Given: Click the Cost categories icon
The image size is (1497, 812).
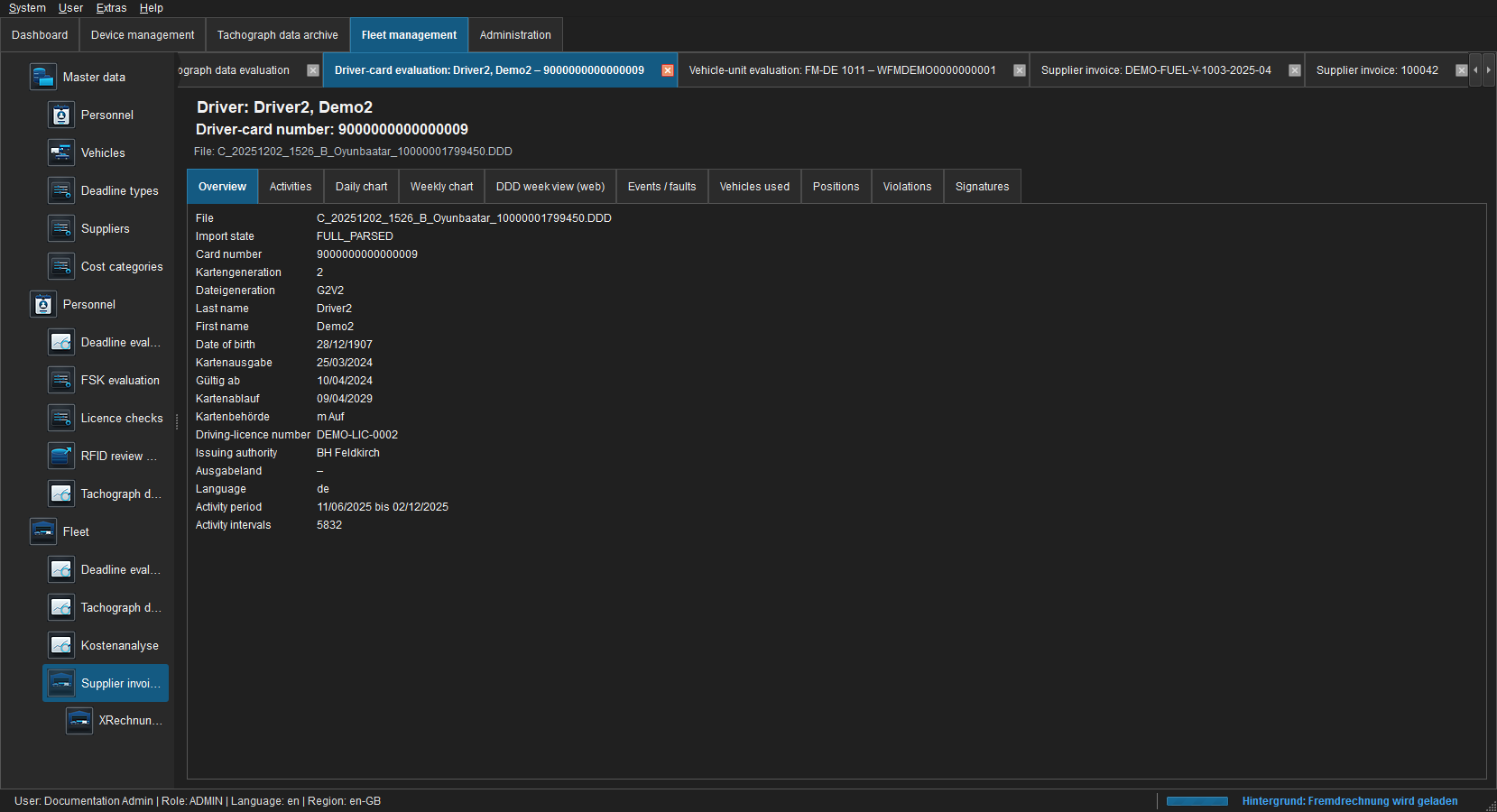Looking at the screenshot, I should [x=61, y=267].
